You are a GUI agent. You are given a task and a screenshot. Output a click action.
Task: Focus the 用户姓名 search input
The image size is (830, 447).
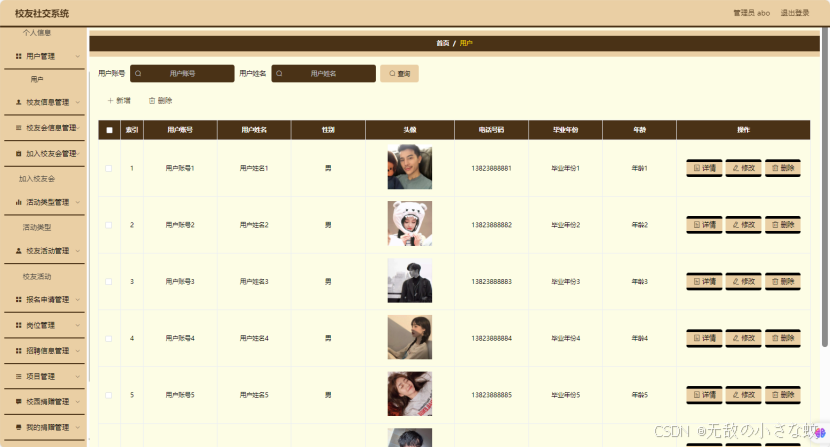coord(323,74)
